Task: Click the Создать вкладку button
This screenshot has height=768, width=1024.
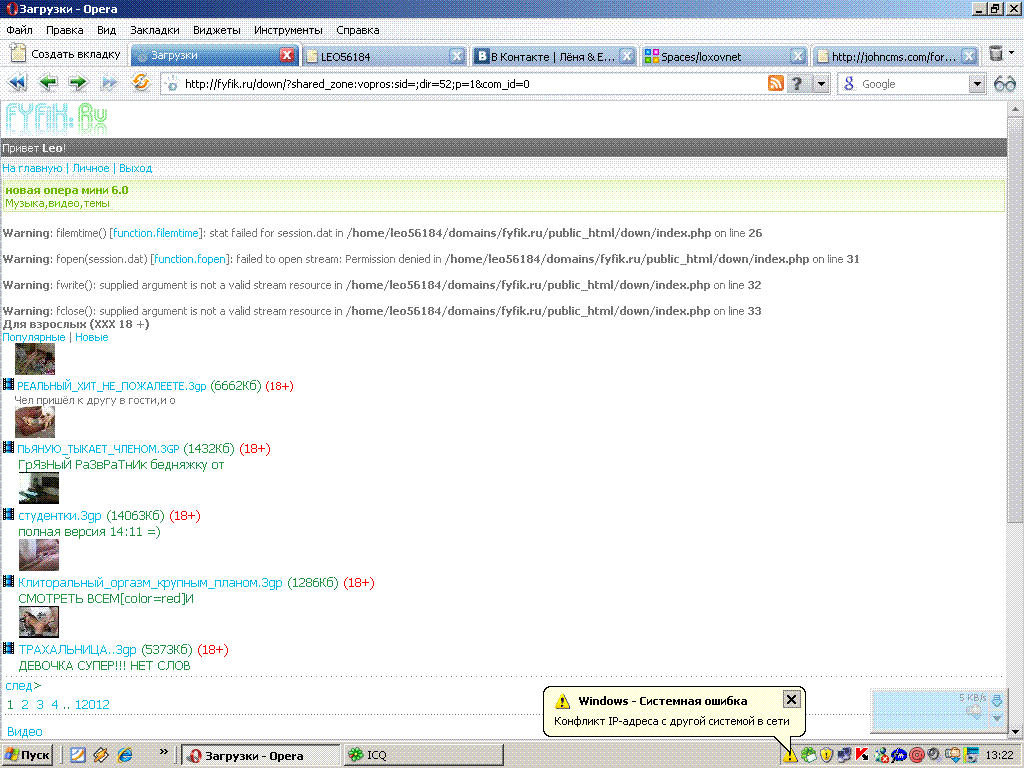Action: [x=66, y=54]
